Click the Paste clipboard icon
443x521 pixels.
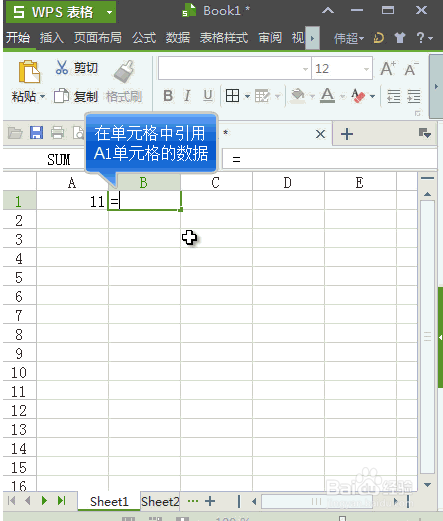[29, 71]
